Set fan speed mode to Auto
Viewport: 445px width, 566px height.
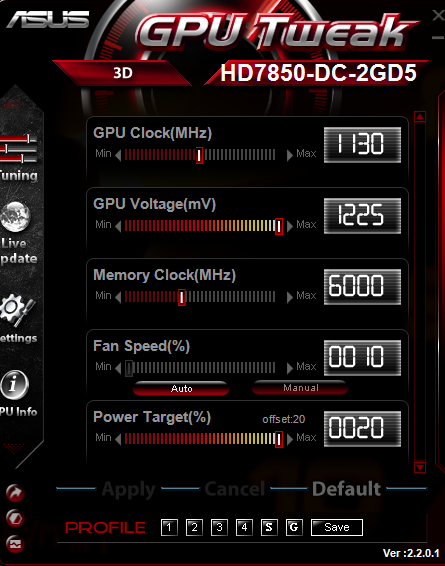181,388
